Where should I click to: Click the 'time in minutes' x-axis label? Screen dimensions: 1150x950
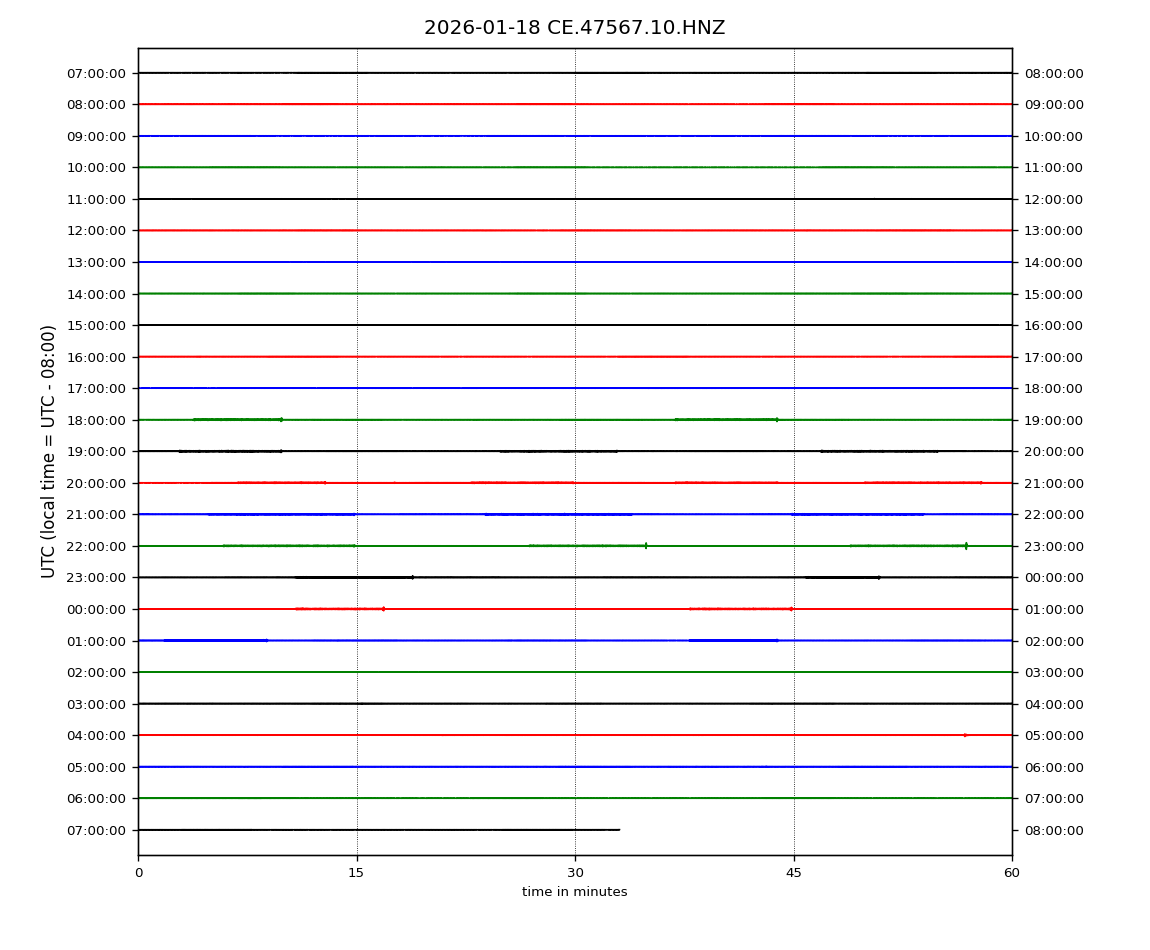pos(574,892)
